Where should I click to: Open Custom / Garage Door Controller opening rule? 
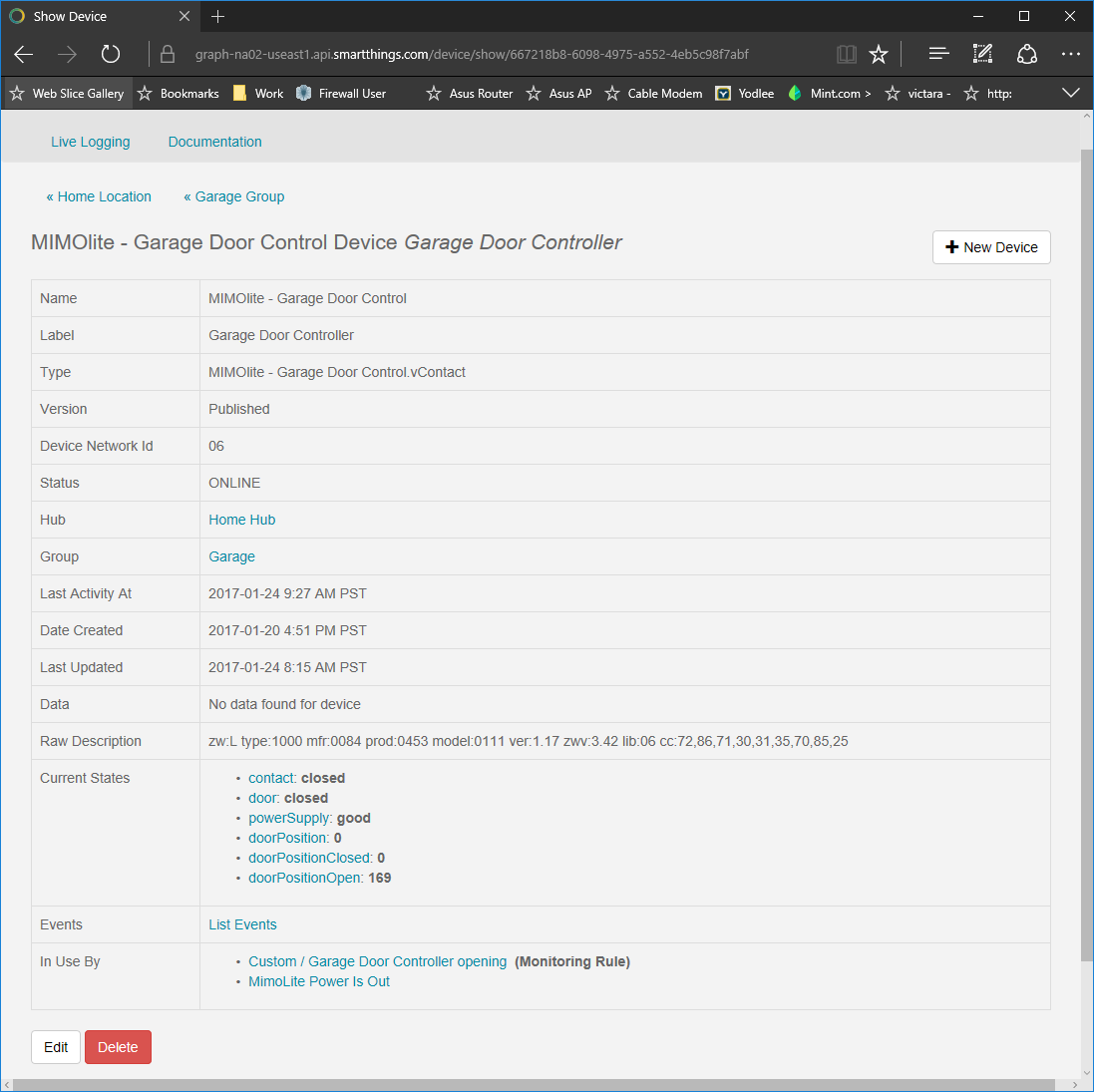377,961
